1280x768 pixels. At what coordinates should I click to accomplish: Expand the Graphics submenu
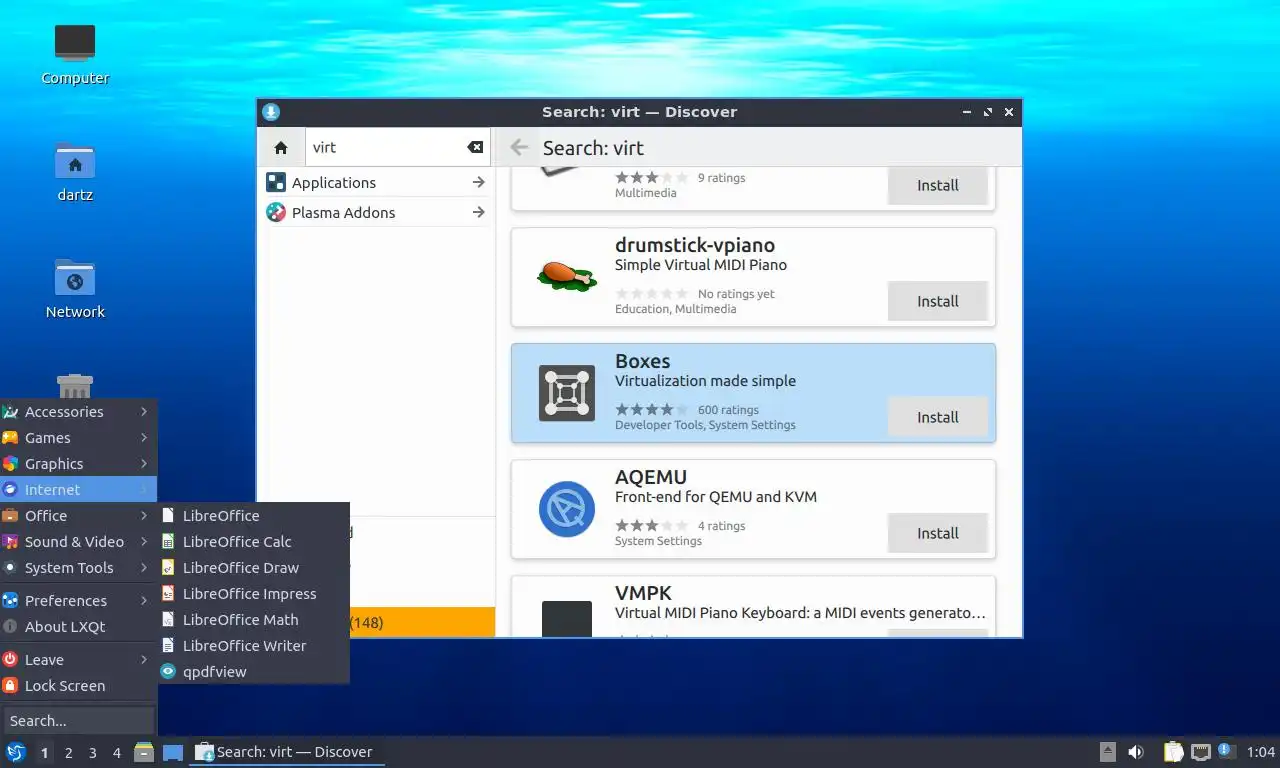coord(78,464)
